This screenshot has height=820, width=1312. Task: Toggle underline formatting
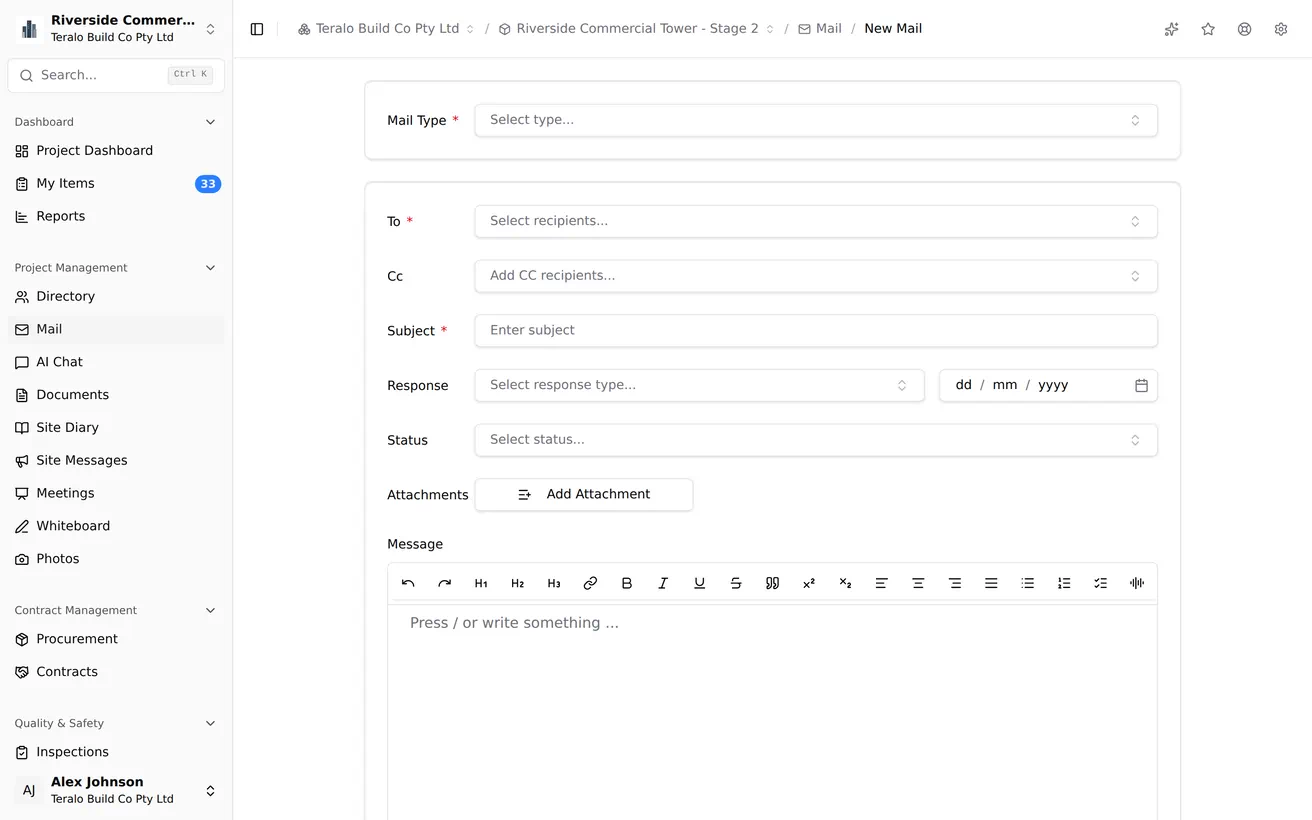click(699, 583)
